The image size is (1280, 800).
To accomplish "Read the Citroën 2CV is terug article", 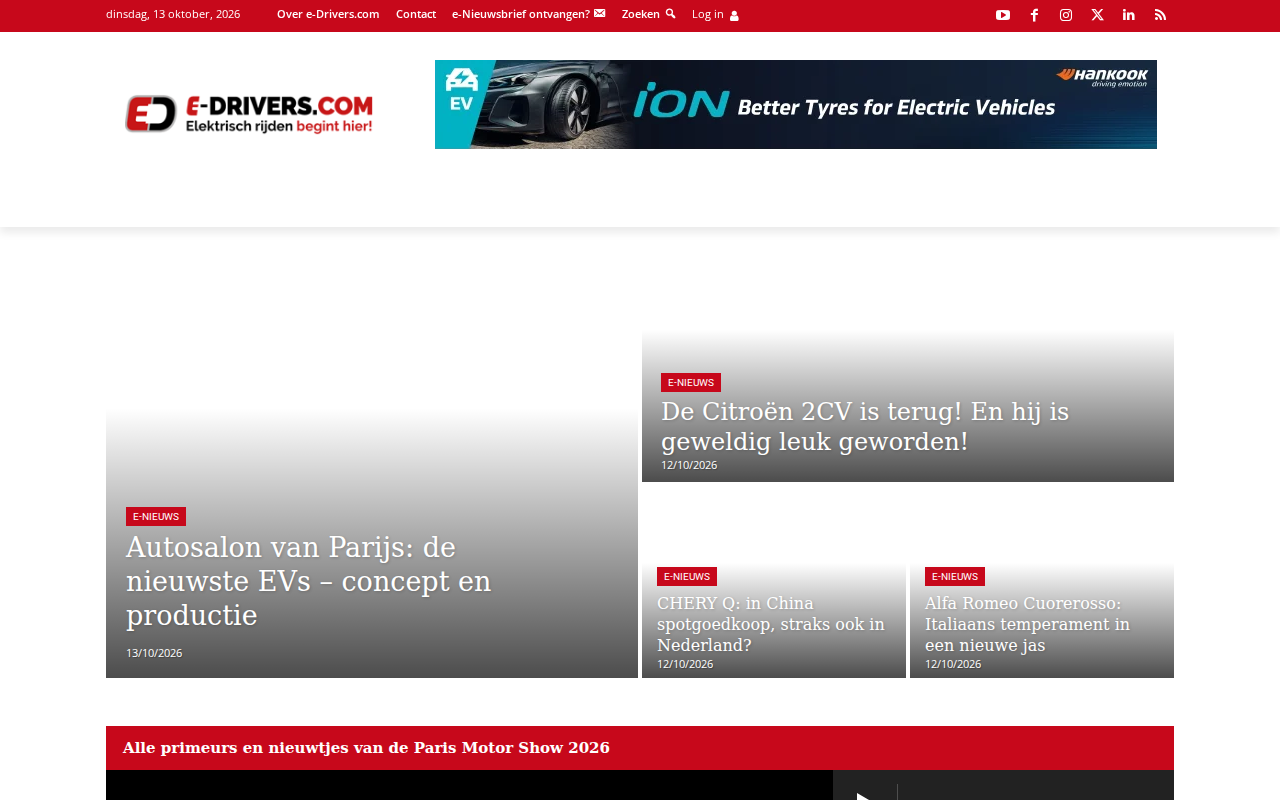I will click(865, 426).
